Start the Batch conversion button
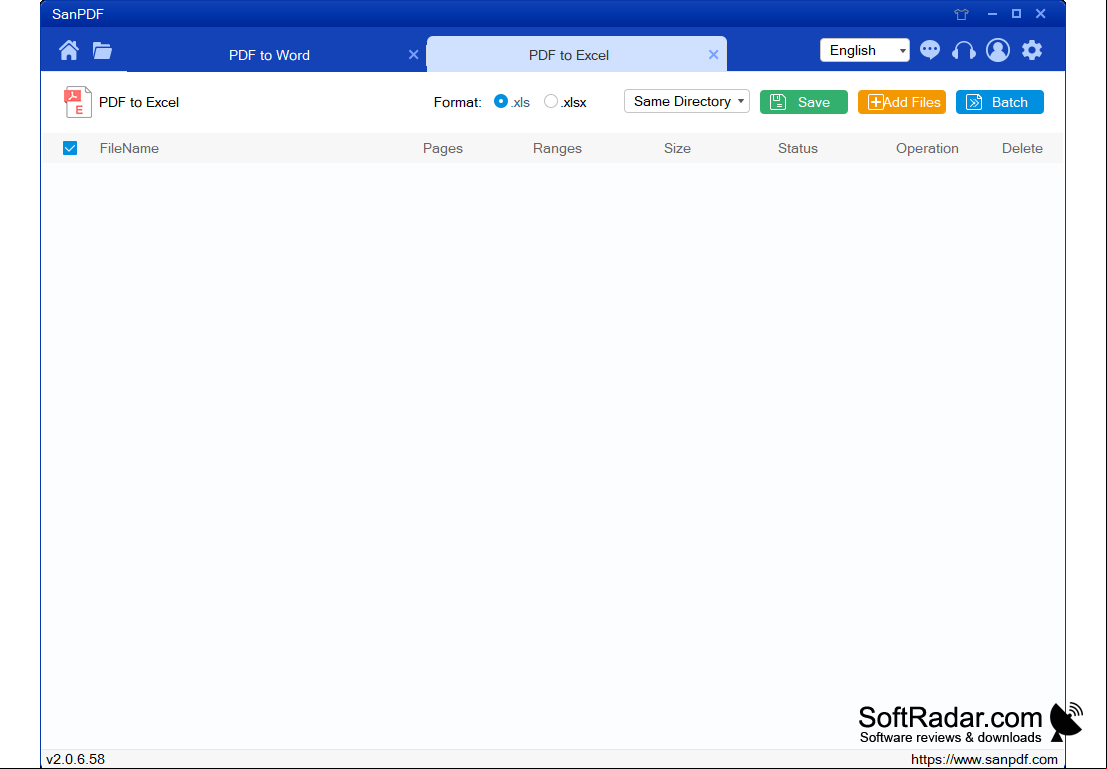 (1000, 102)
